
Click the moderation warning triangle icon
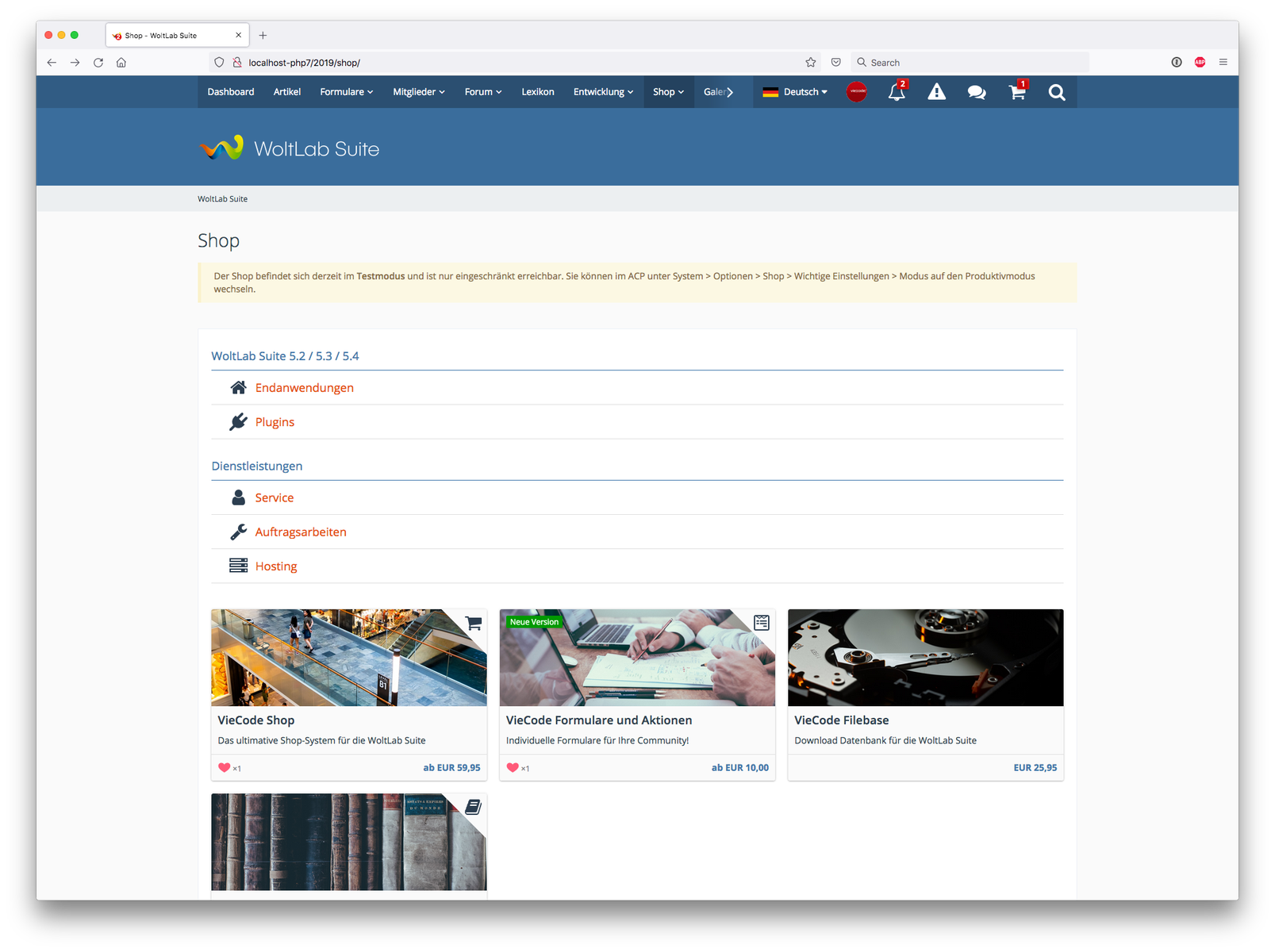click(937, 92)
